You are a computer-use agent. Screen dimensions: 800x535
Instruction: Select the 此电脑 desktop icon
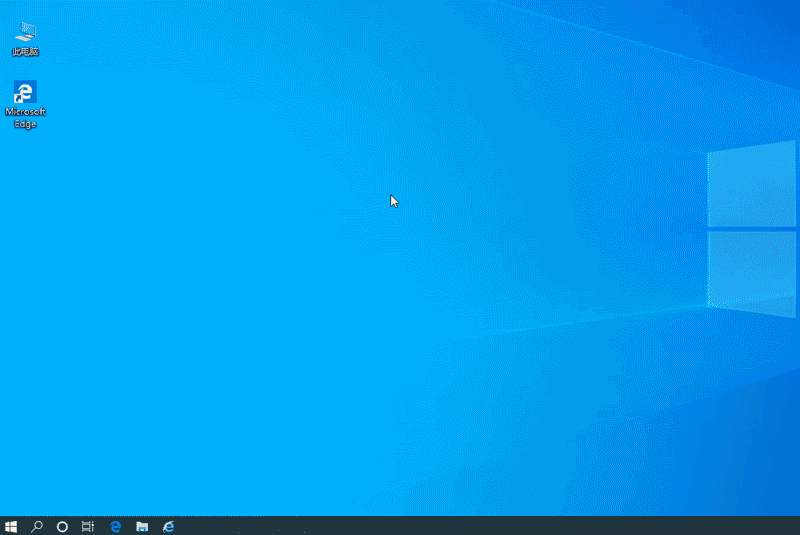tap(25, 33)
